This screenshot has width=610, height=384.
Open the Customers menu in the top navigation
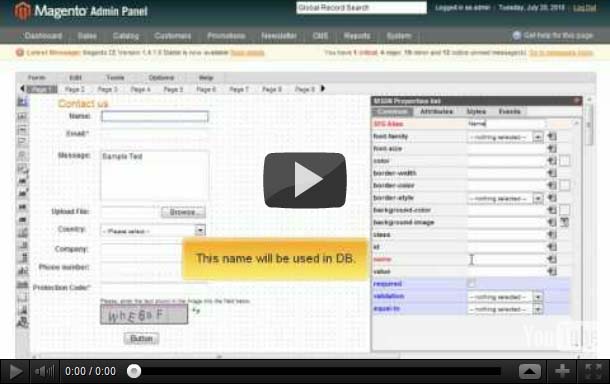click(x=173, y=36)
